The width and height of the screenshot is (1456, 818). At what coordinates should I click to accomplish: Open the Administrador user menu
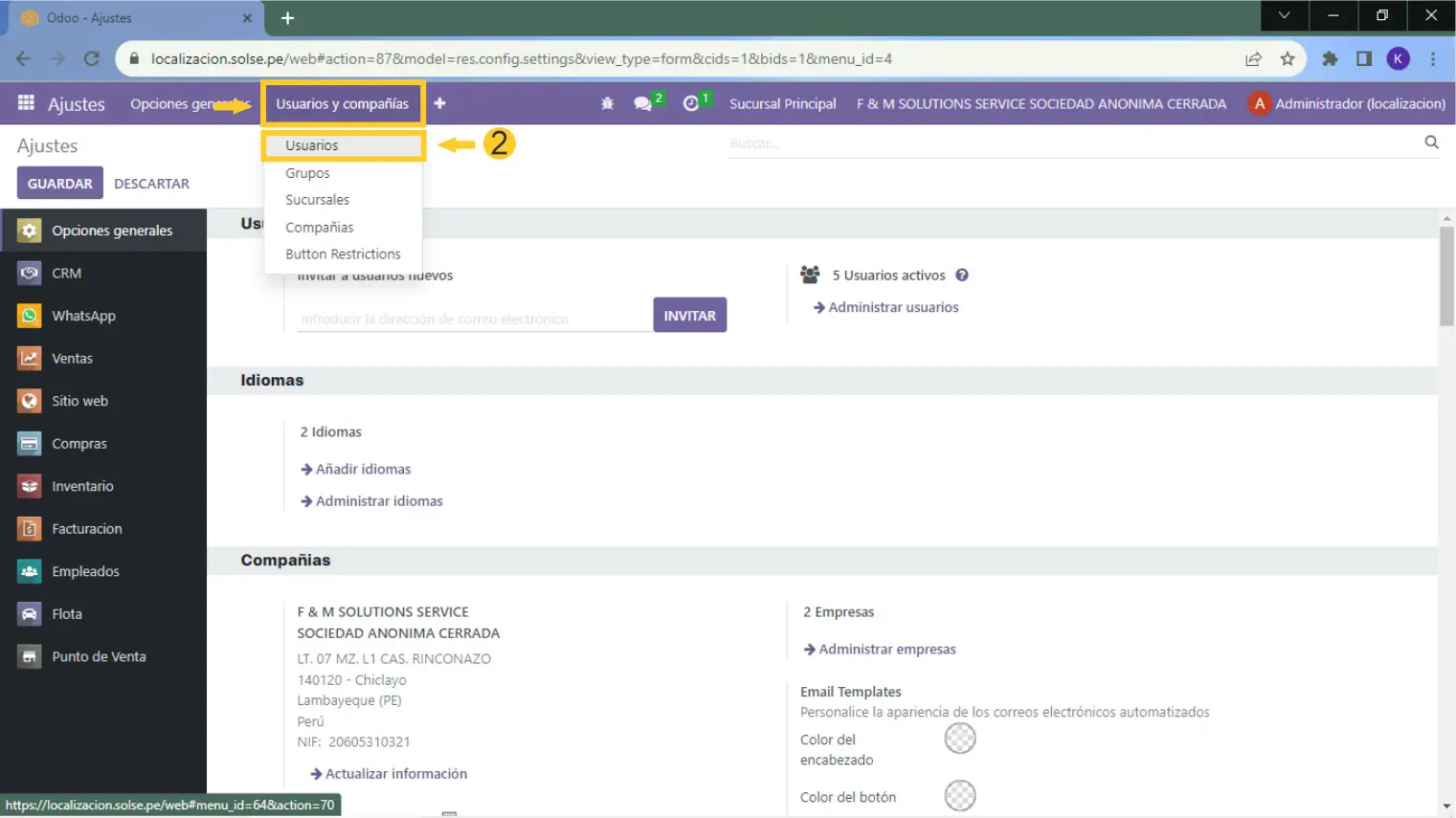click(x=1347, y=103)
